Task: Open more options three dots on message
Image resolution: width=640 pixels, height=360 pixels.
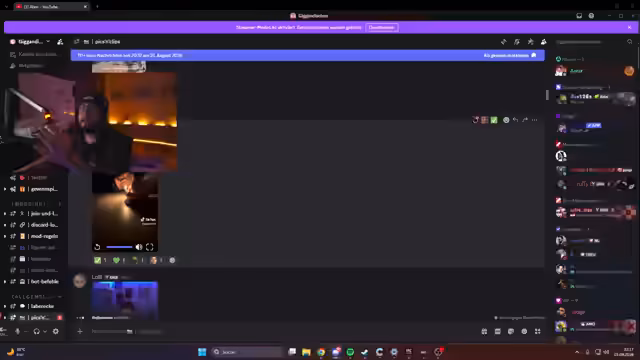Action: point(535,120)
